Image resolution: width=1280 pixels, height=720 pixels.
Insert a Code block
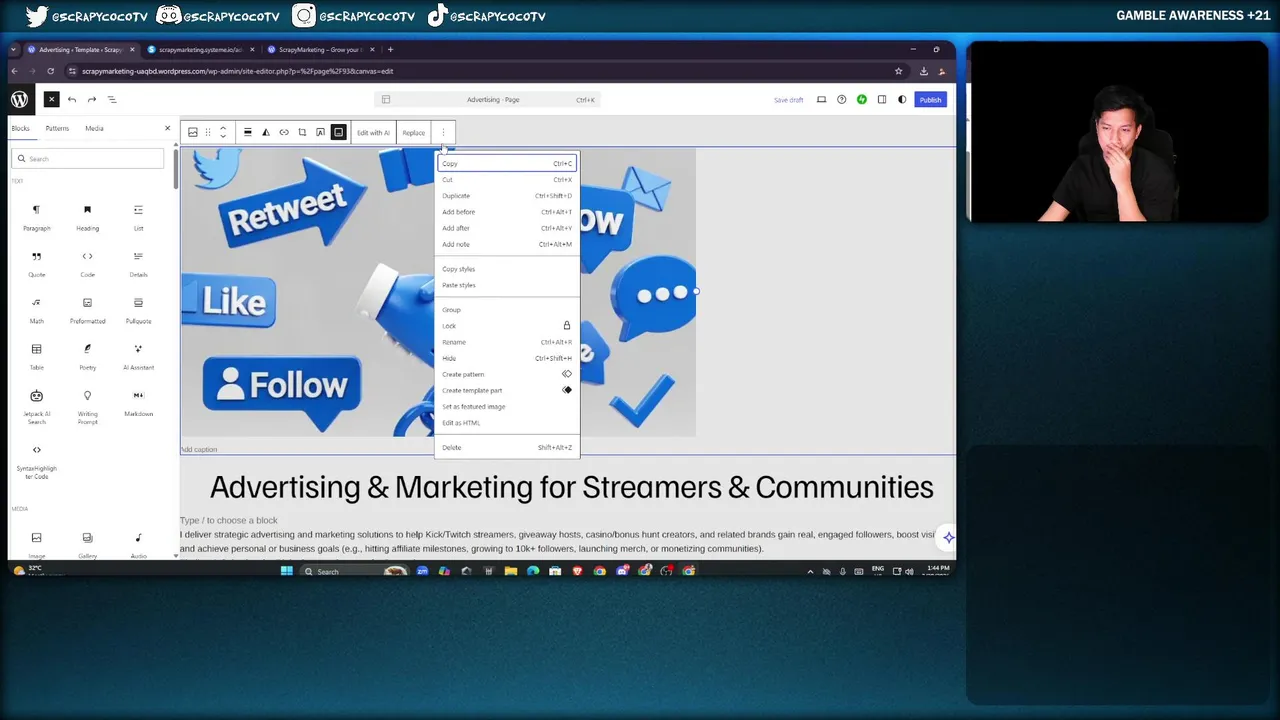(x=87, y=264)
